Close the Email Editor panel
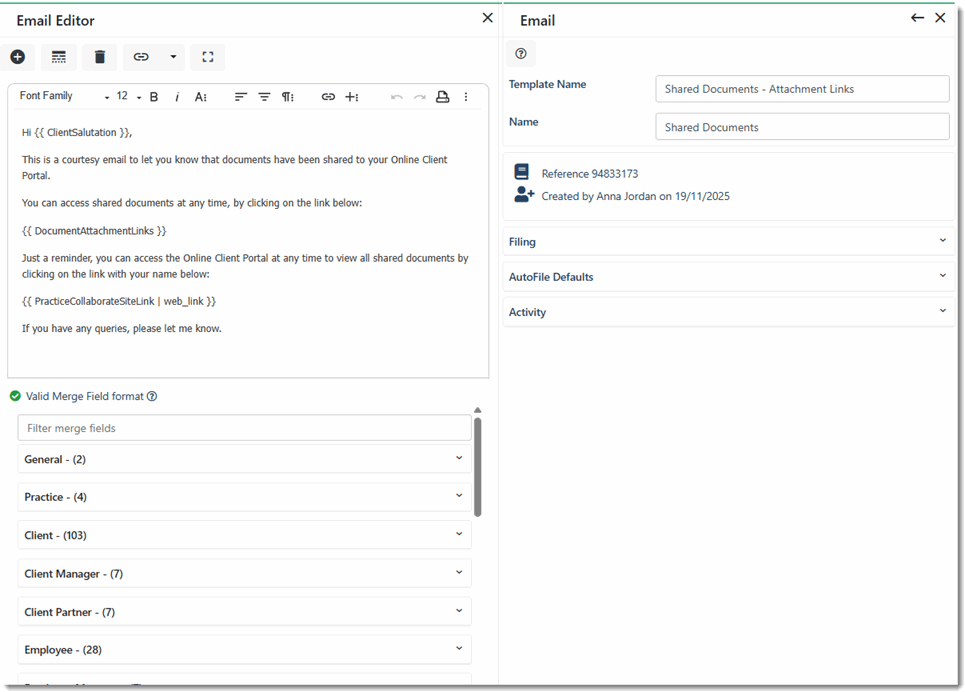This screenshot has width=965, height=692. coord(487,18)
